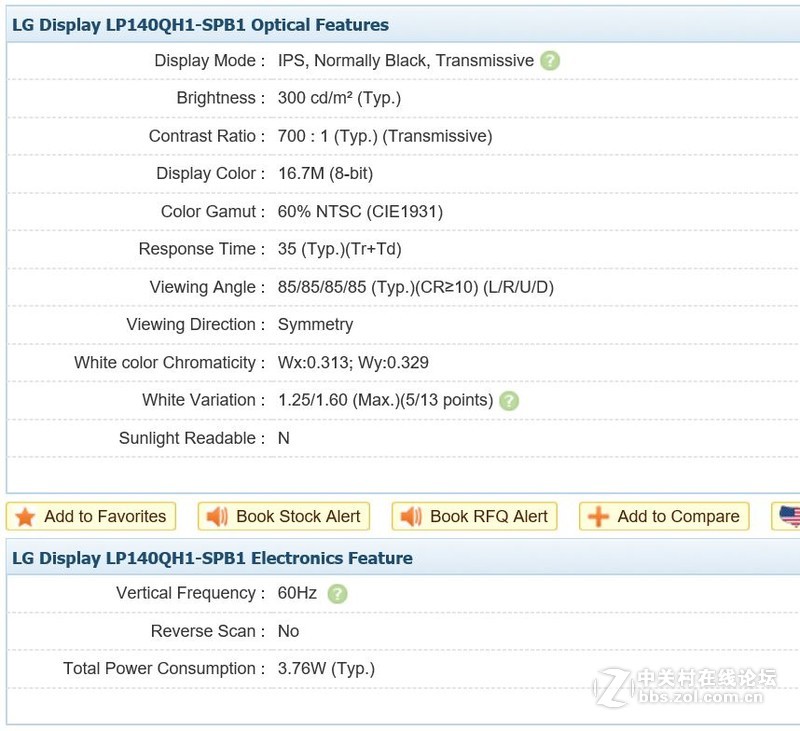Viewport: 800px width, 731px height.
Task: Click the 'Symmetry' value
Action: coord(315,325)
